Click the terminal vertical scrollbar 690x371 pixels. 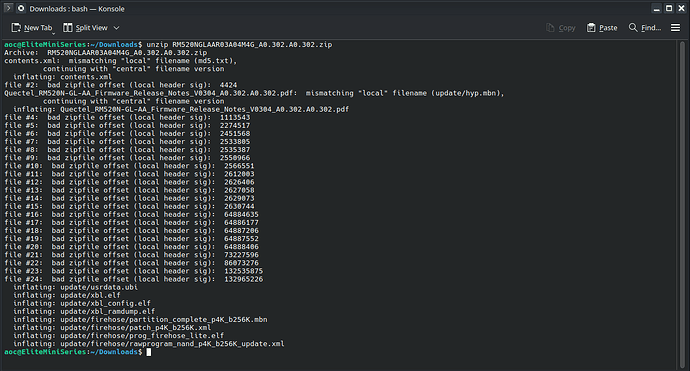(x=683, y=205)
